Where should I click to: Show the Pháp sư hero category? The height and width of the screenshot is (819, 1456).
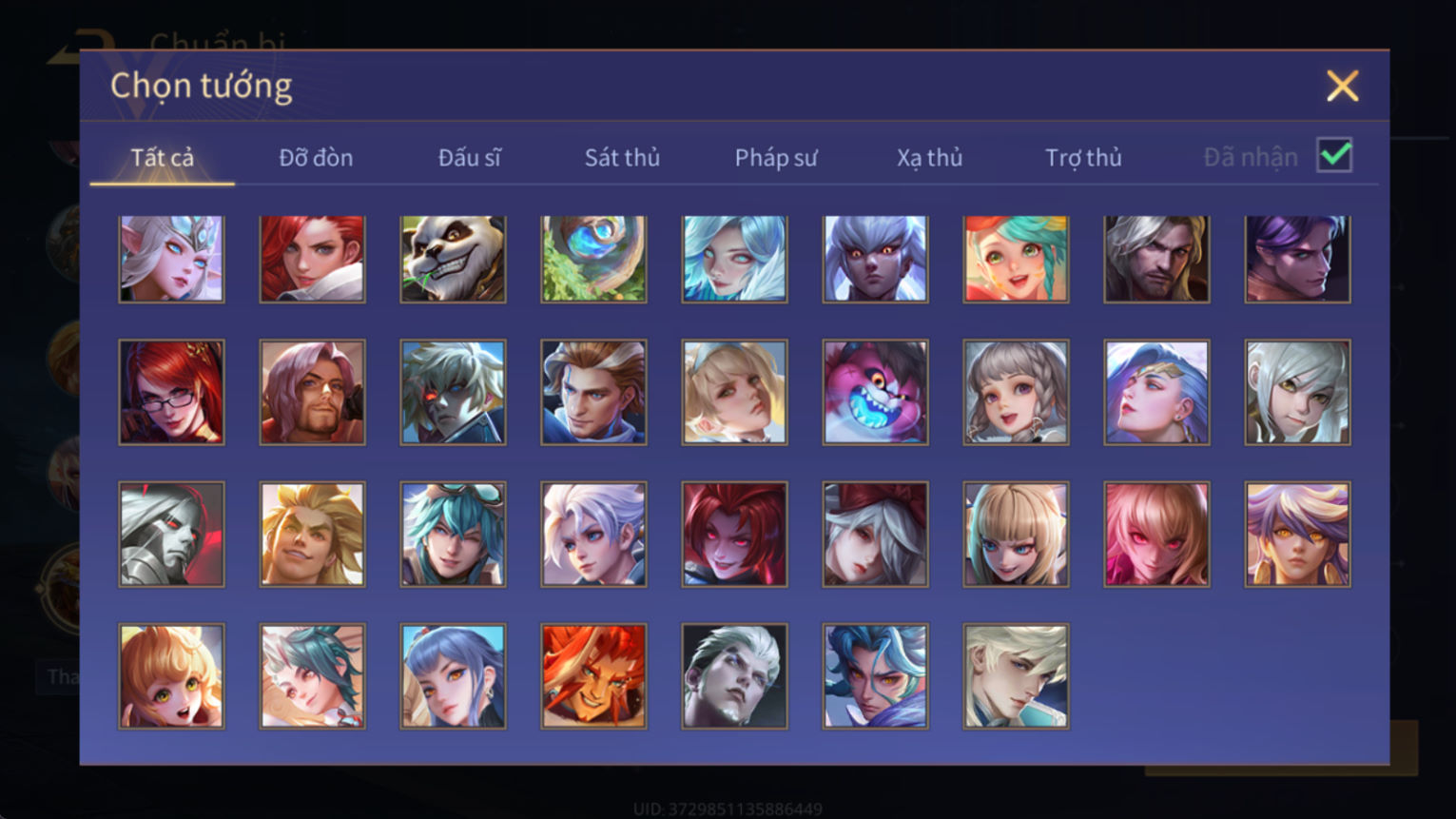pos(776,158)
